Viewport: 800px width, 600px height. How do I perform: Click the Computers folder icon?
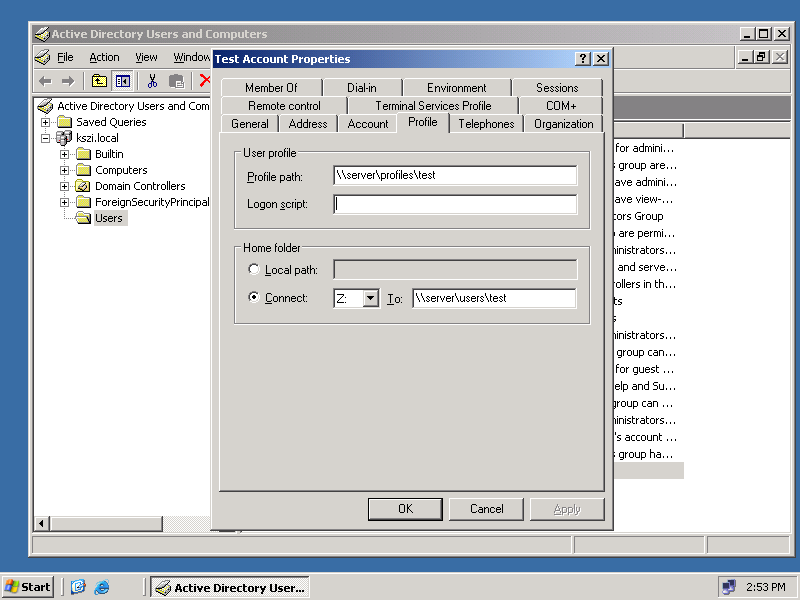[x=83, y=170]
